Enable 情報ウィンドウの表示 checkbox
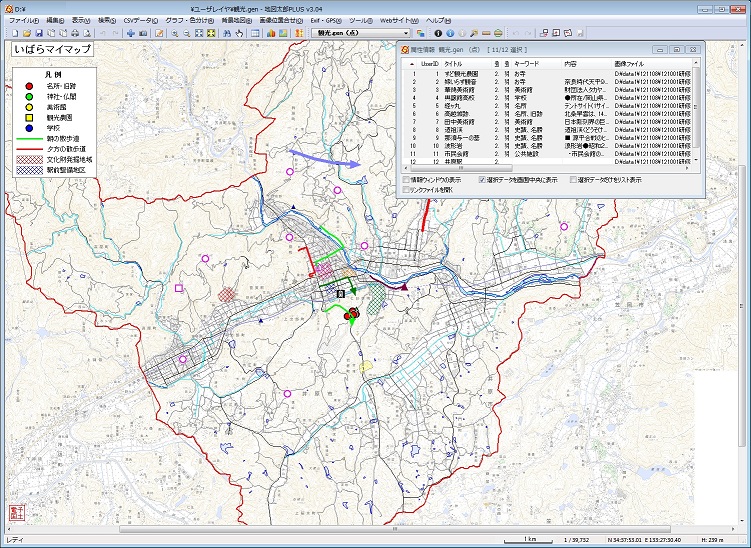Screen dimensions: 751x548 click(x=405, y=179)
